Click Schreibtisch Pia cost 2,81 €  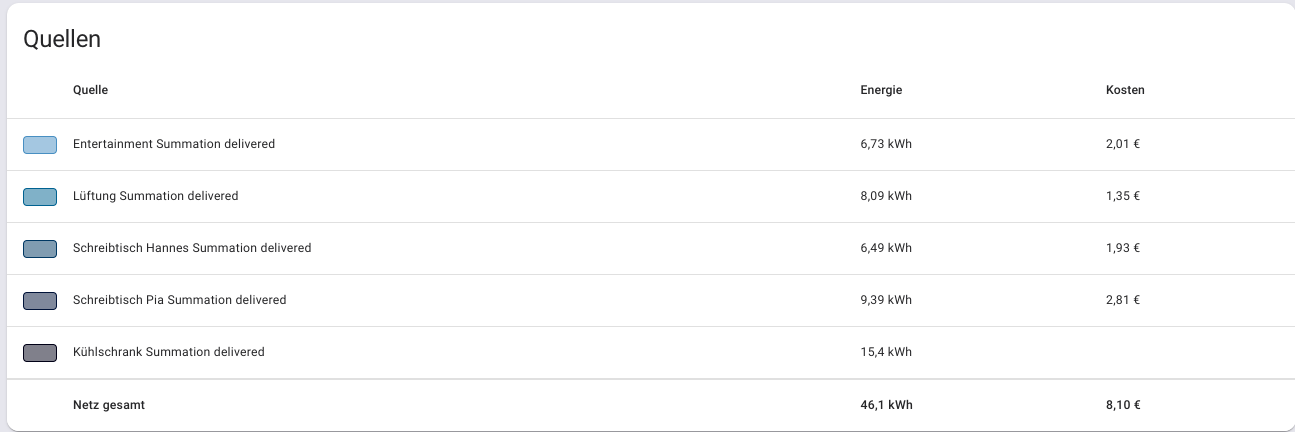point(1123,300)
